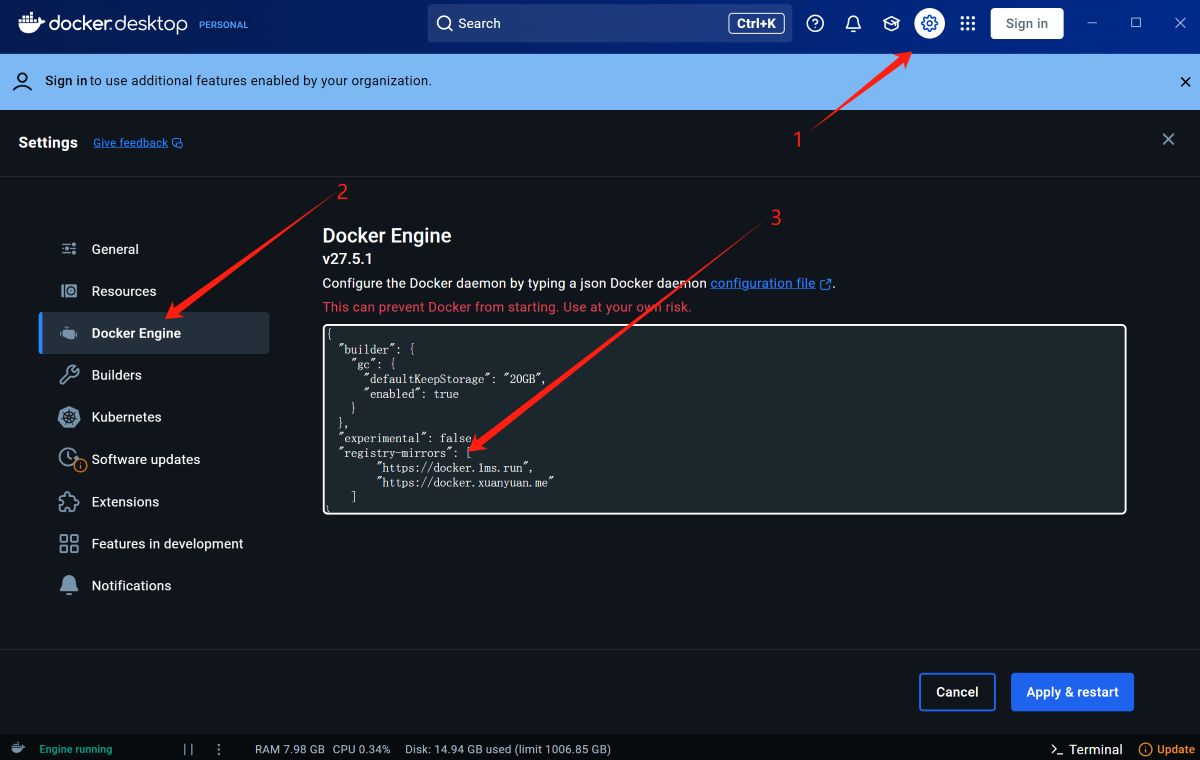This screenshot has height=760, width=1200.
Task: Click the Disk 14.94 GB used entry
Action: [508, 749]
